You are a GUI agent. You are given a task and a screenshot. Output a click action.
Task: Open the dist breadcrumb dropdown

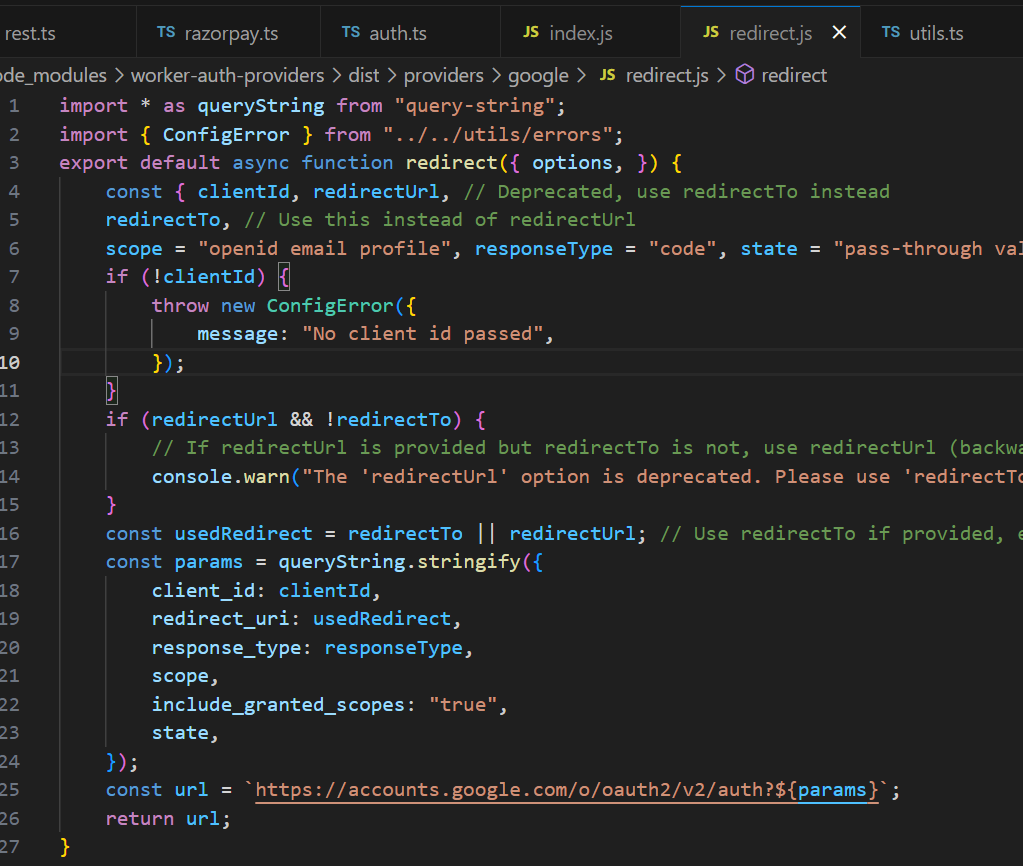(364, 74)
